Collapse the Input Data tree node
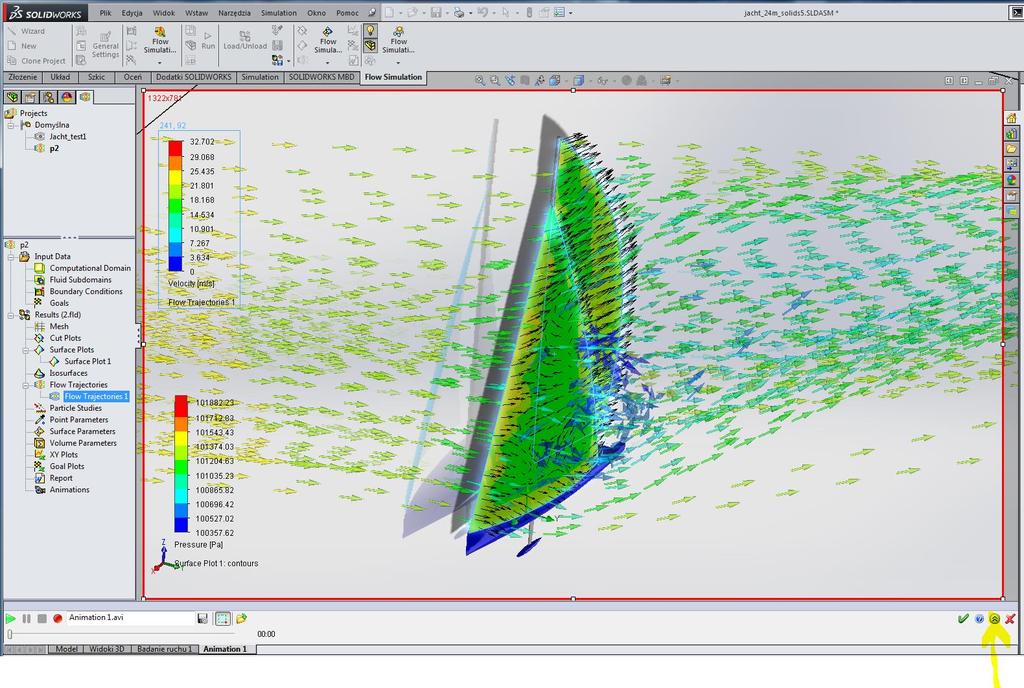 pyautogui.click(x=11, y=257)
